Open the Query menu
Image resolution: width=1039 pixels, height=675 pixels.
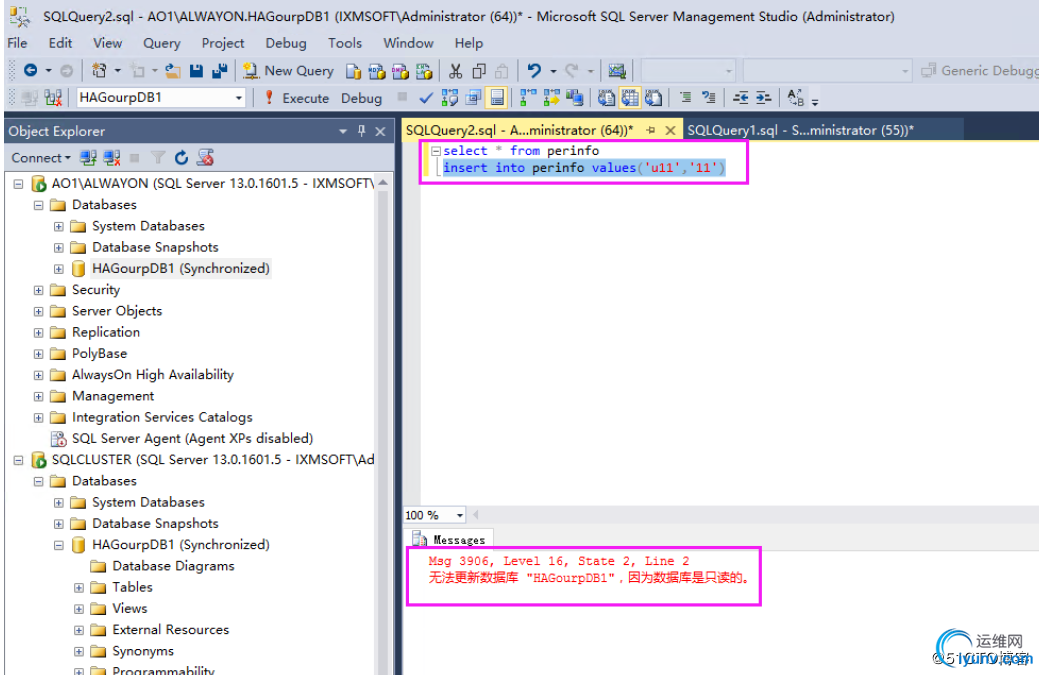click(162, 43)
